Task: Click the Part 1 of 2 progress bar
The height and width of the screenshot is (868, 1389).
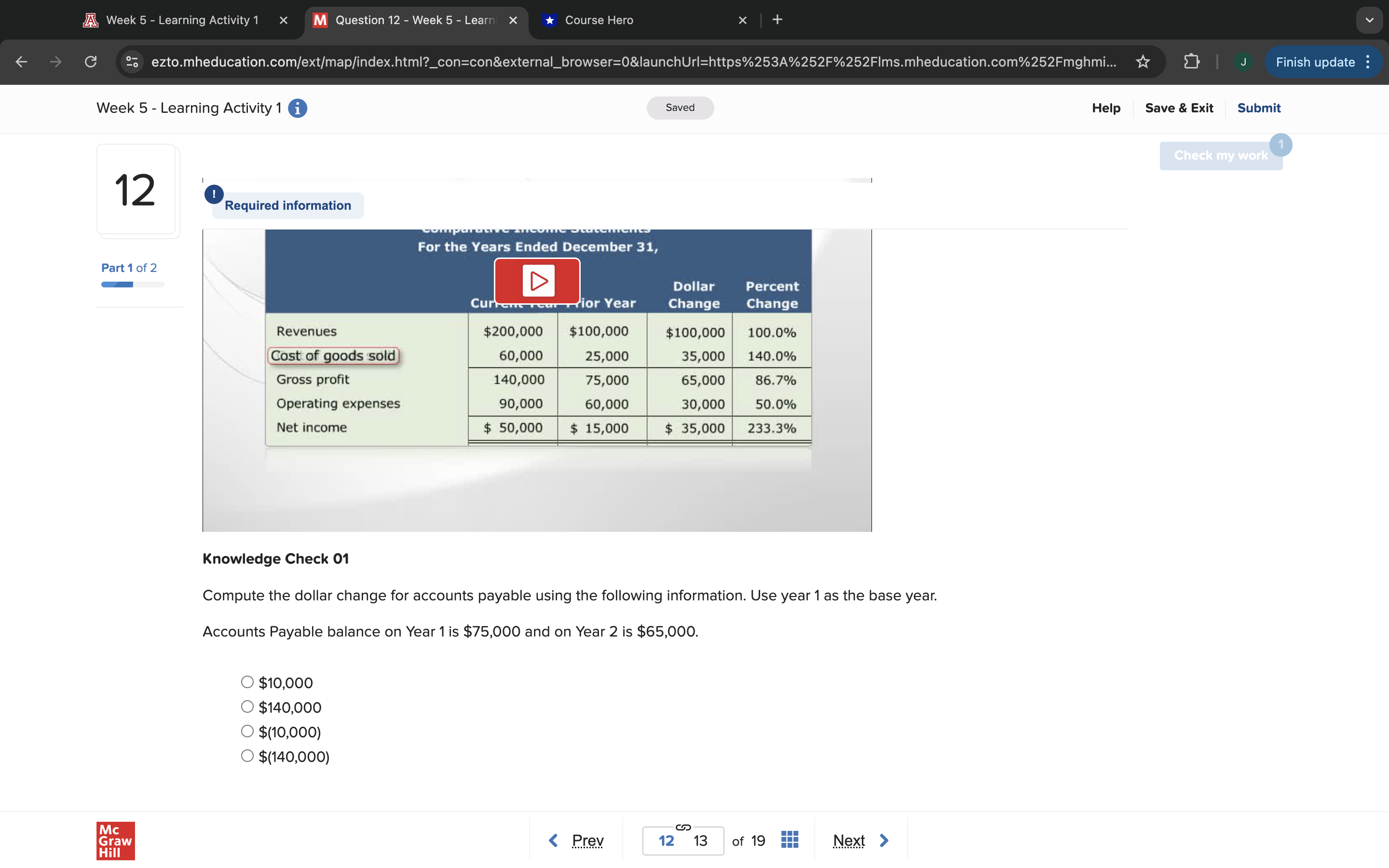Action: tap(133, 285)
